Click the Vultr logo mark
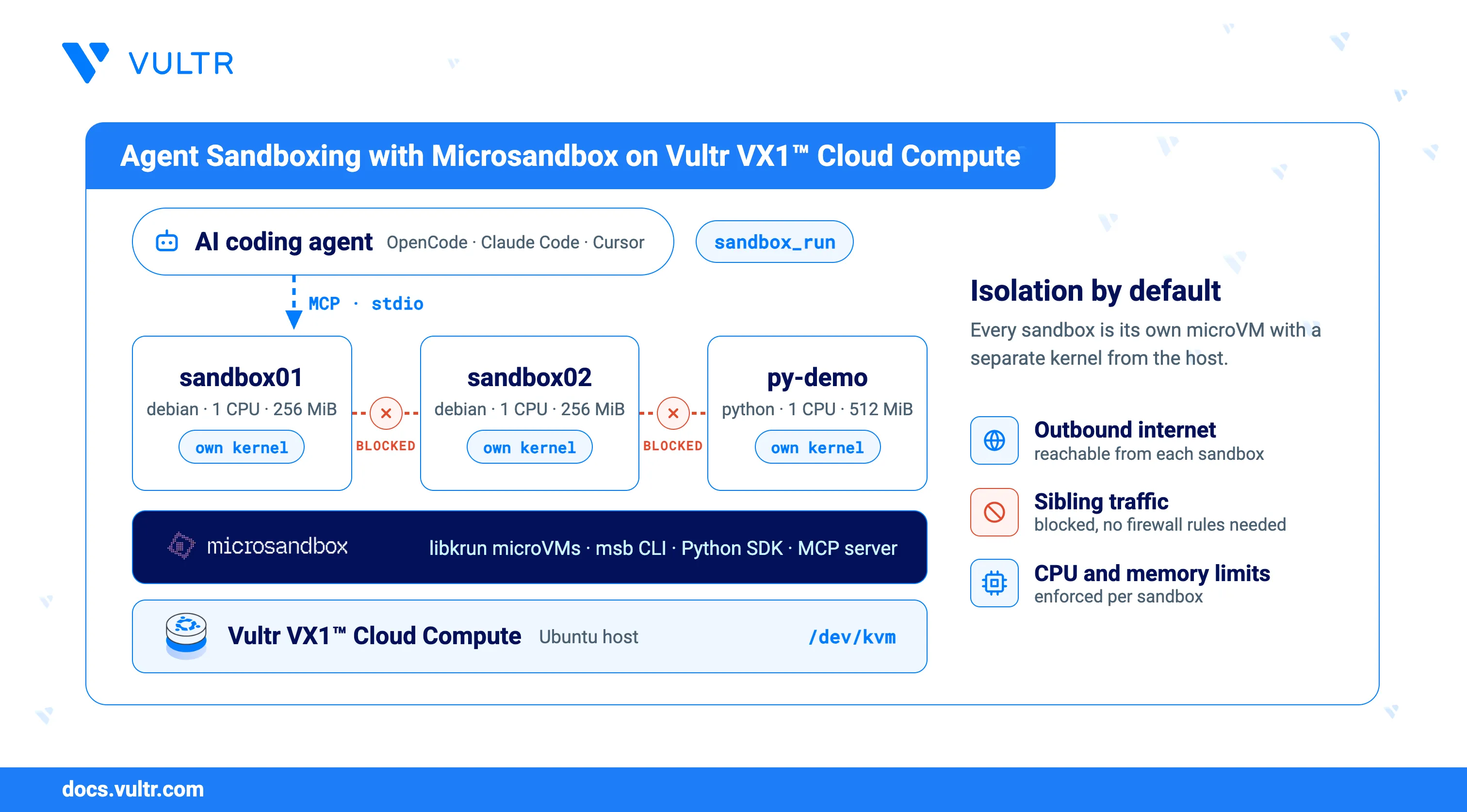This screenshot has height=812, width=1467. (x=85, y=62)
